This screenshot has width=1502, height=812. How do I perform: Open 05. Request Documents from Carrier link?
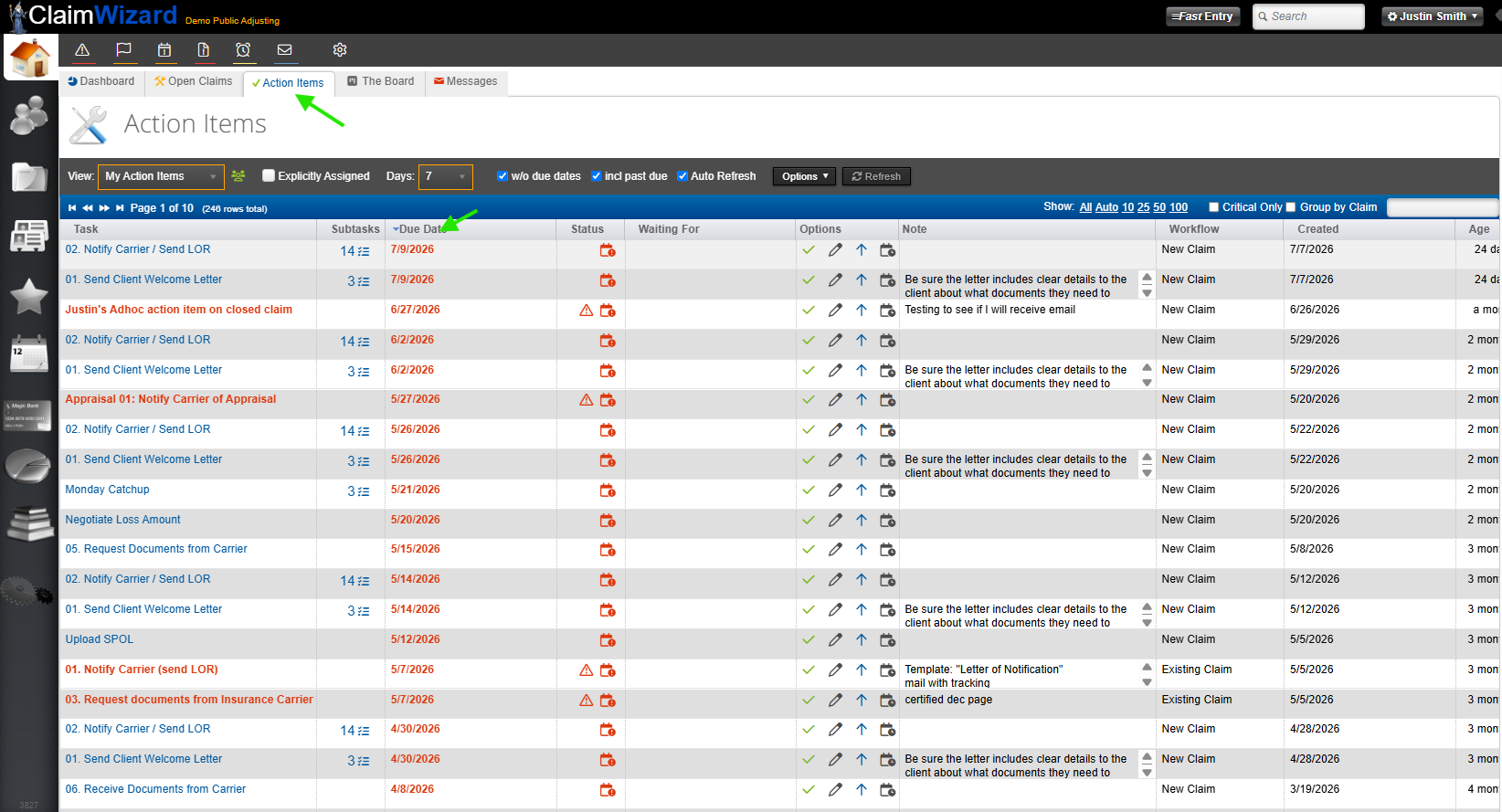click(156, 549)
